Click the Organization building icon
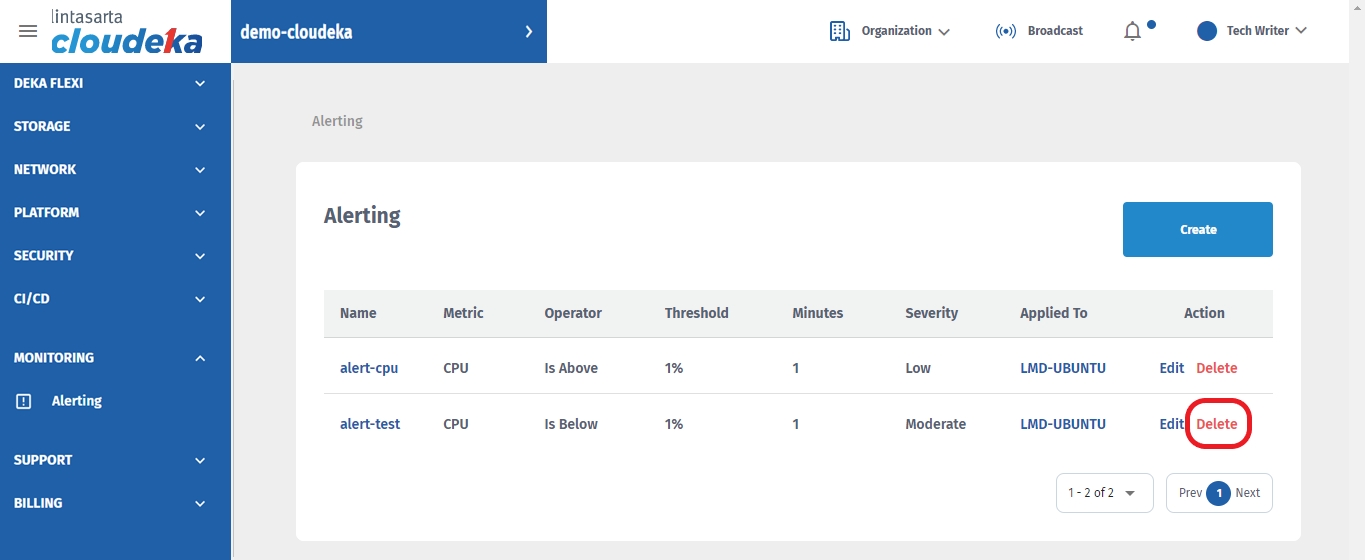The height and width of the screenshot is (560, 1366). pos(839,31)
